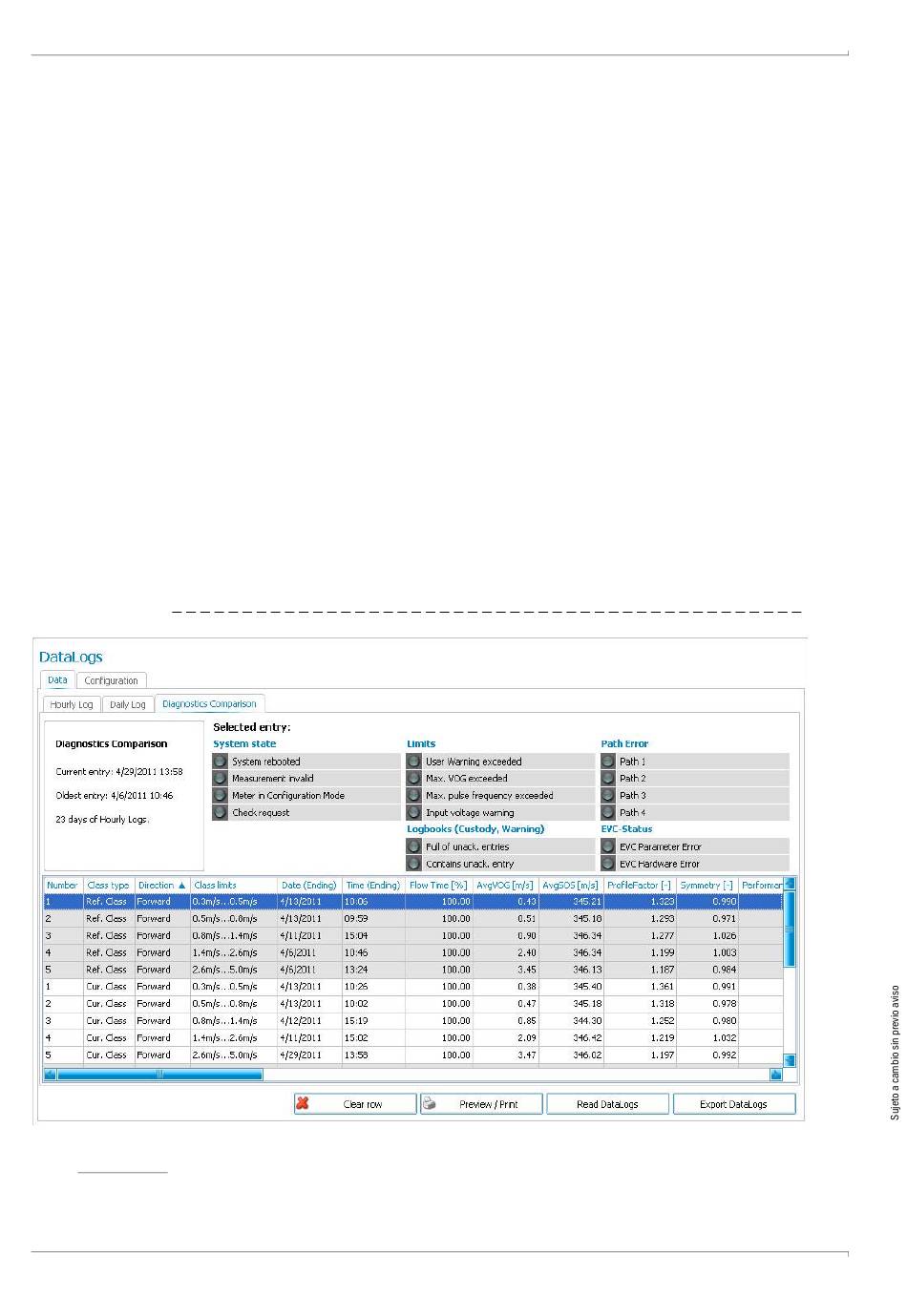Select the row with time 15:02
This screenshot has width=907, height=1316.
pyautogui.click(x=413, y=1038)
